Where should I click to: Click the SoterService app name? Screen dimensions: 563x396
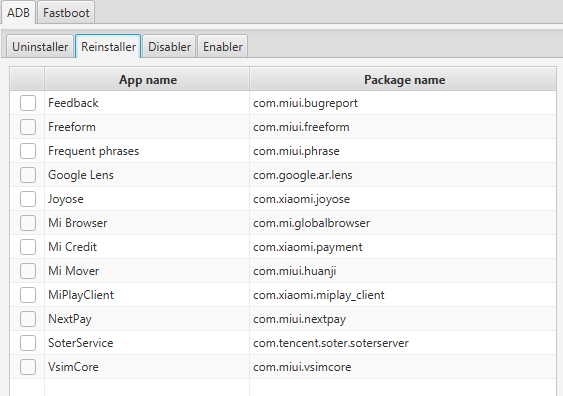pos(80,343)
